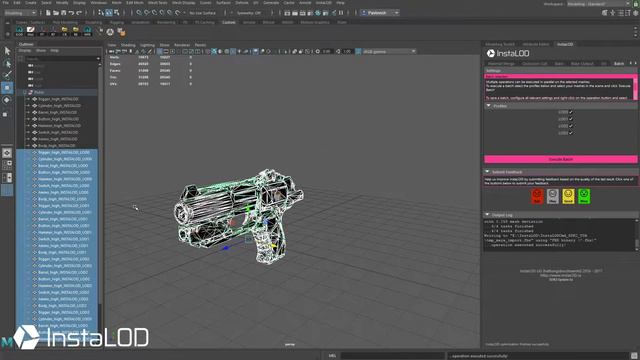Collapse the Submit Feedback section
This screenshot has height=360, width=640.
[487, 172]
